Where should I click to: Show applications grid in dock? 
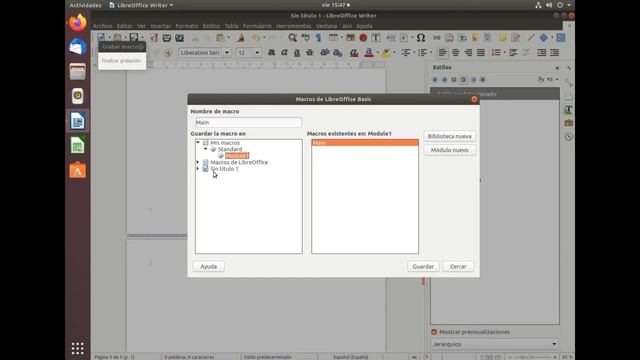point(78,348)
